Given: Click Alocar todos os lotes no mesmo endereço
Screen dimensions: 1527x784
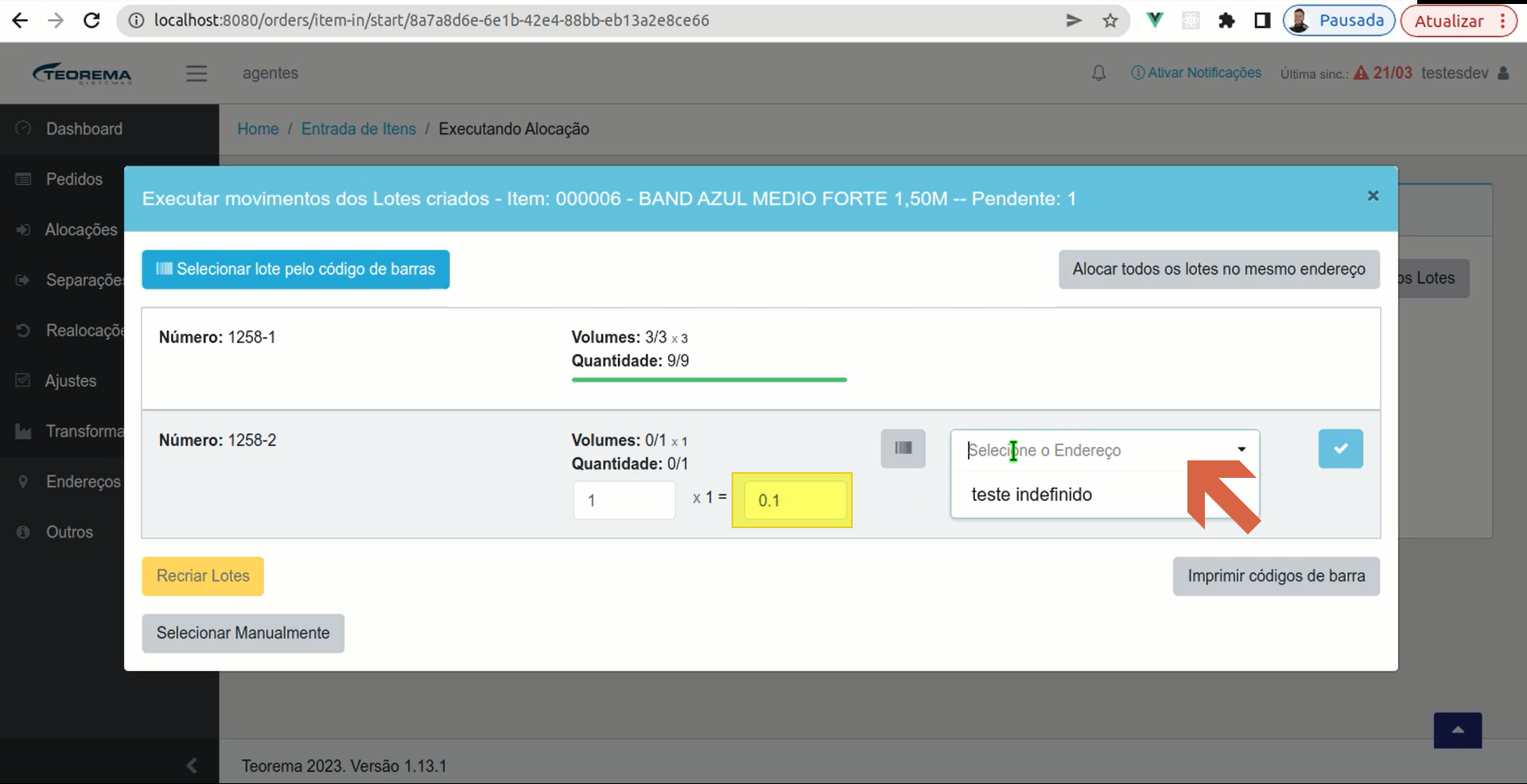Looking at the screenshot, I should point(1218,270).
